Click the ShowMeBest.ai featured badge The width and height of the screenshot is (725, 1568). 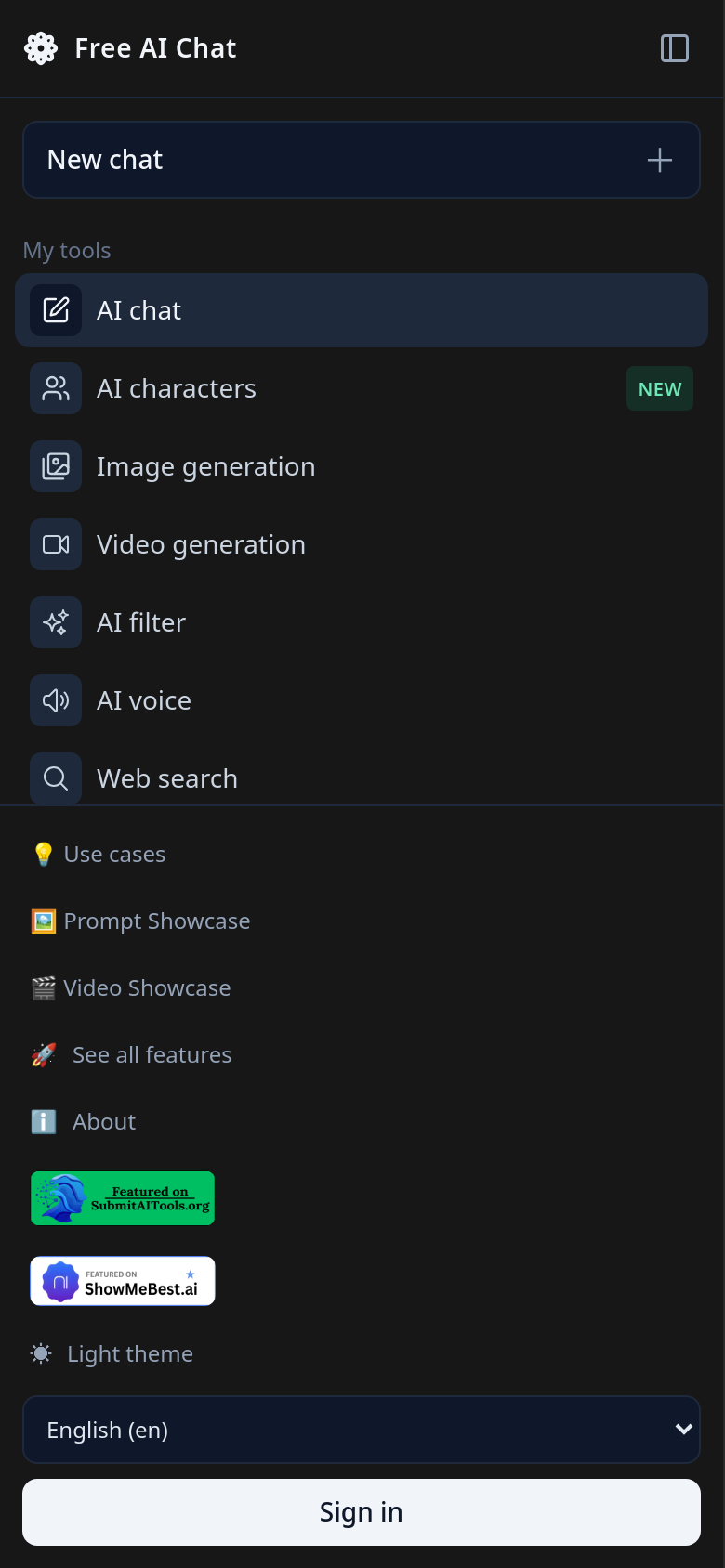point(123,1281)
